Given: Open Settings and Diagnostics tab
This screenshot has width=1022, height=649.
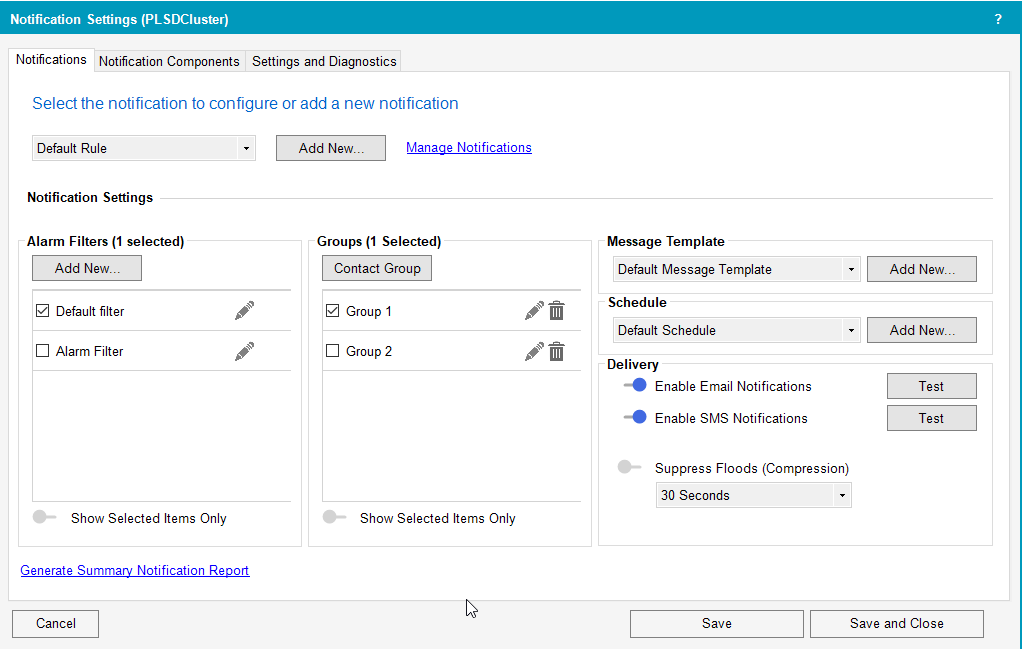Looking at the screenshot, I should [x=324, y=61].
